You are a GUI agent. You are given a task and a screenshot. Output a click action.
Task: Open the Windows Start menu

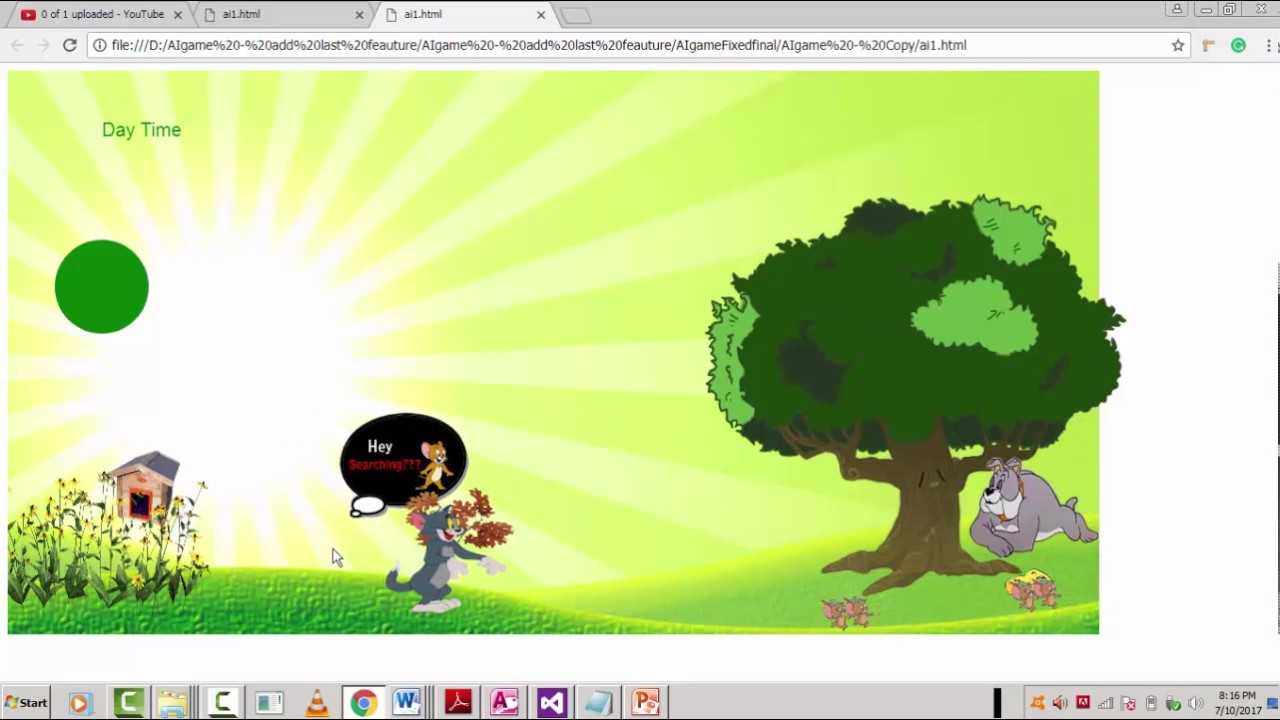pyautogui.click(x=26, y=703)
